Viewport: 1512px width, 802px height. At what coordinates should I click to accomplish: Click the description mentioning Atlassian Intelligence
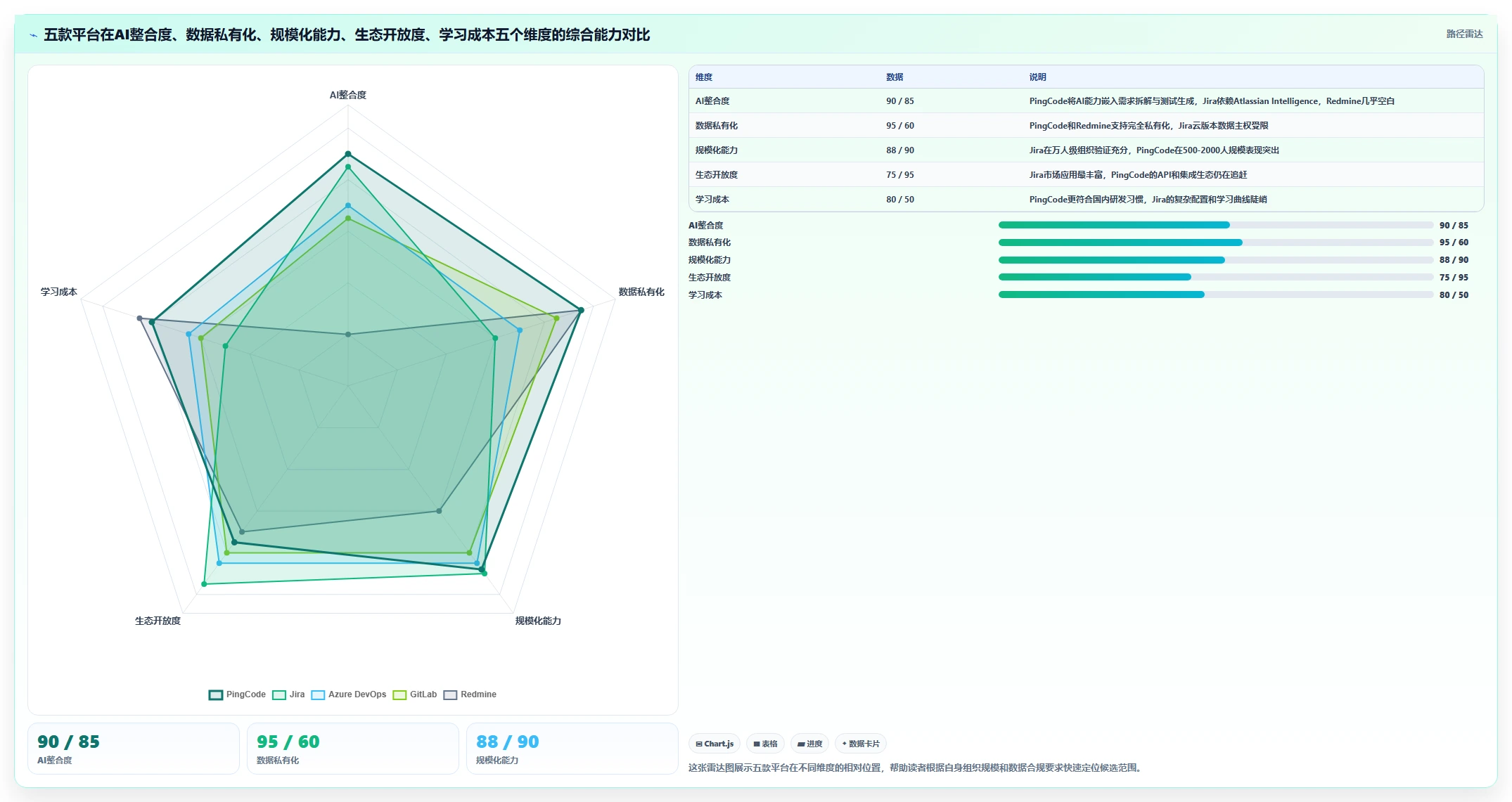(x=1212, y=101)
